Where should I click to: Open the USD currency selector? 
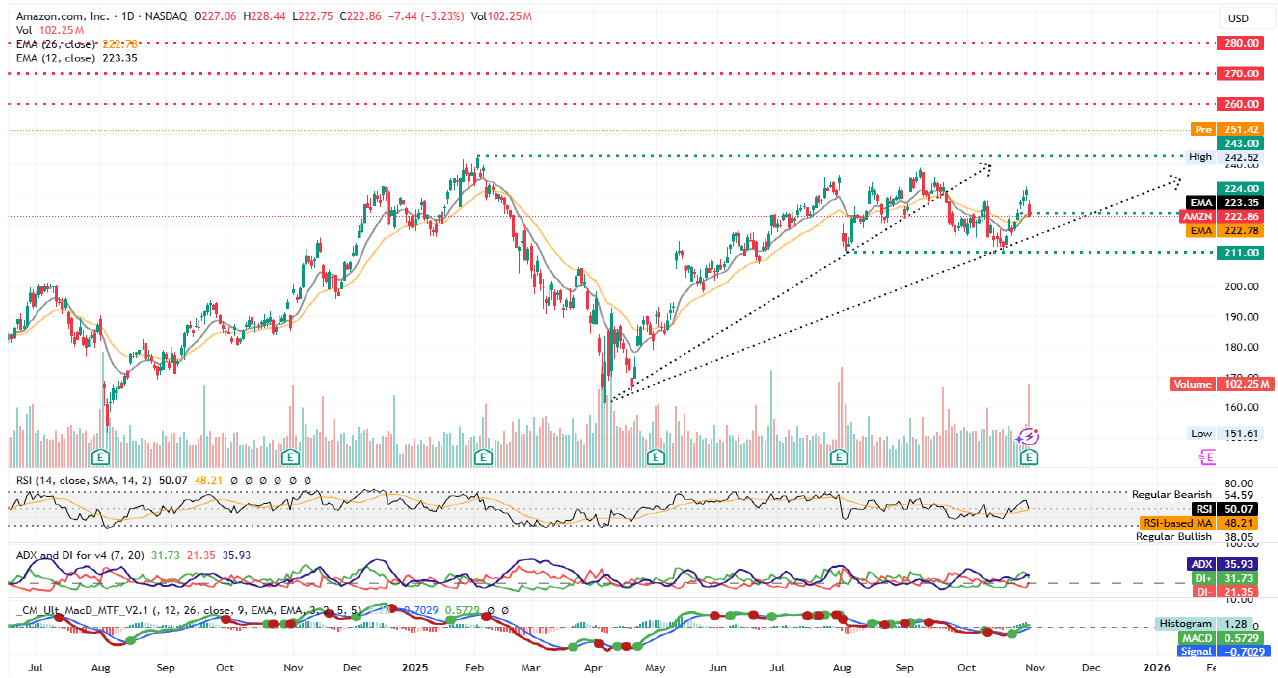coord(1238,18)
